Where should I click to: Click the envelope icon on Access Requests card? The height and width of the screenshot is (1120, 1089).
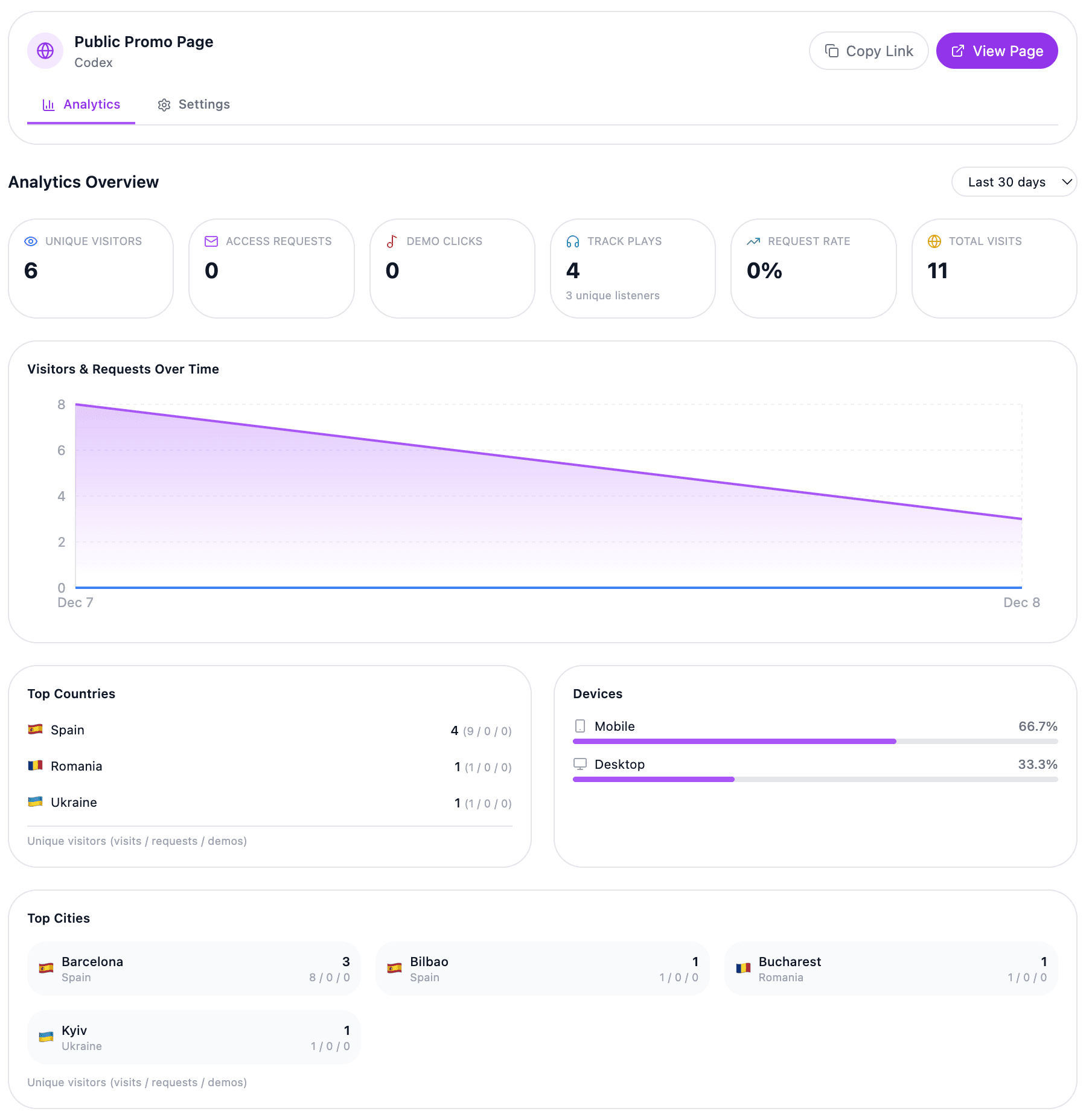pyautogui.click(x=211, y=241)
